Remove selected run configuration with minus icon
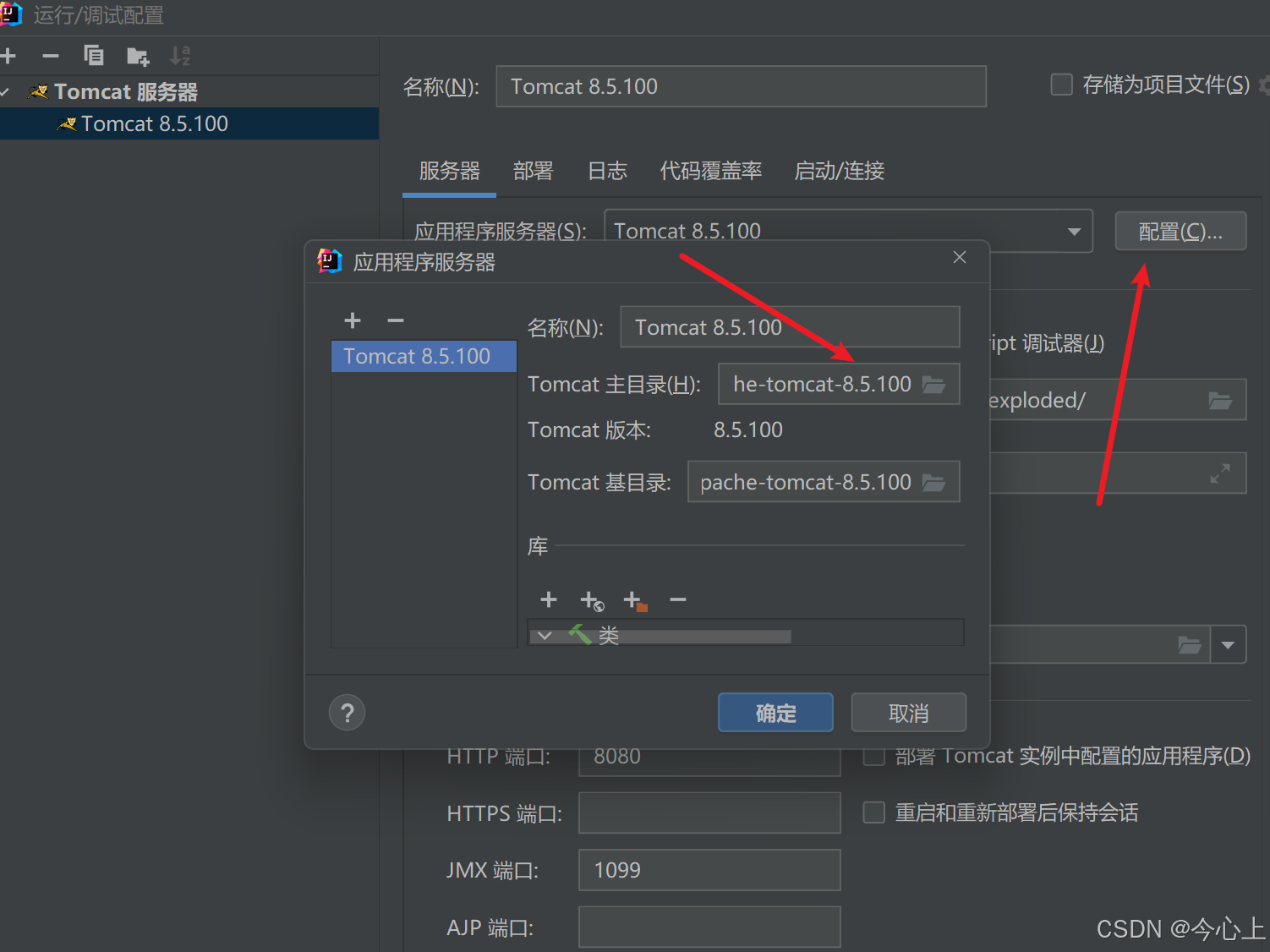The width and height of the screenshot is (1270, 952). [51, 57]
